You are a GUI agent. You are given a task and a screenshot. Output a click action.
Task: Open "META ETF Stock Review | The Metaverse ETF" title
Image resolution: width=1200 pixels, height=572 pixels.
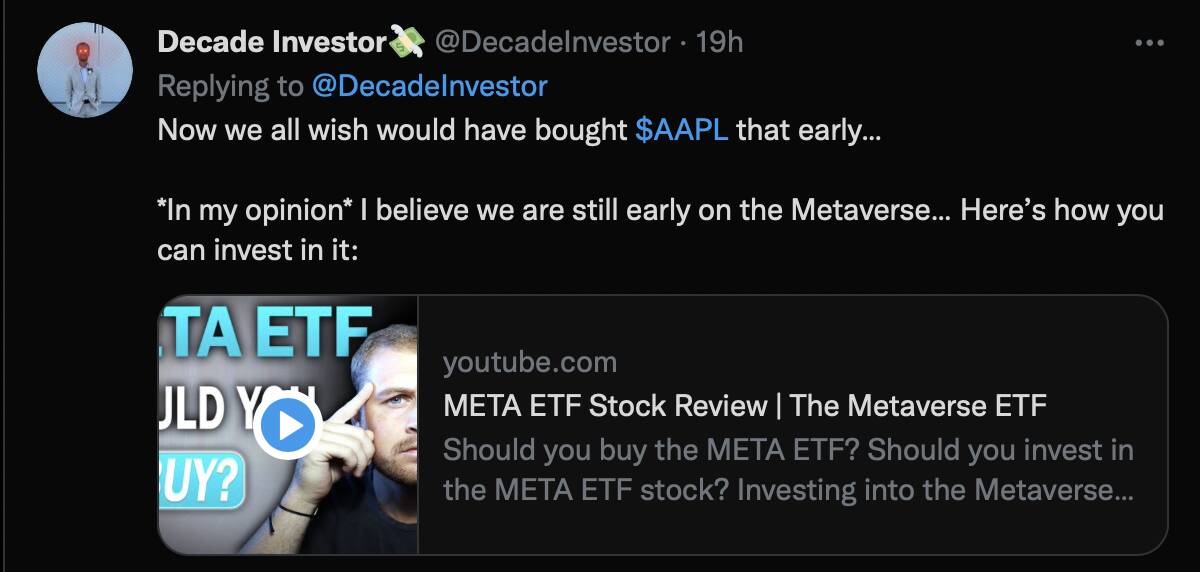click(744, 406)
